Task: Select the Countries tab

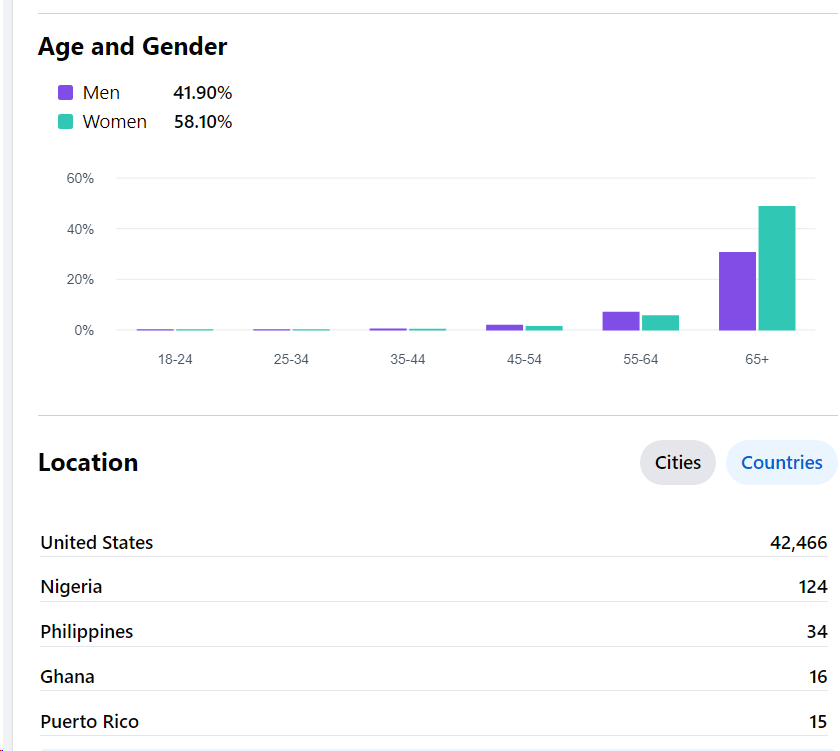Action: (781, 462)
